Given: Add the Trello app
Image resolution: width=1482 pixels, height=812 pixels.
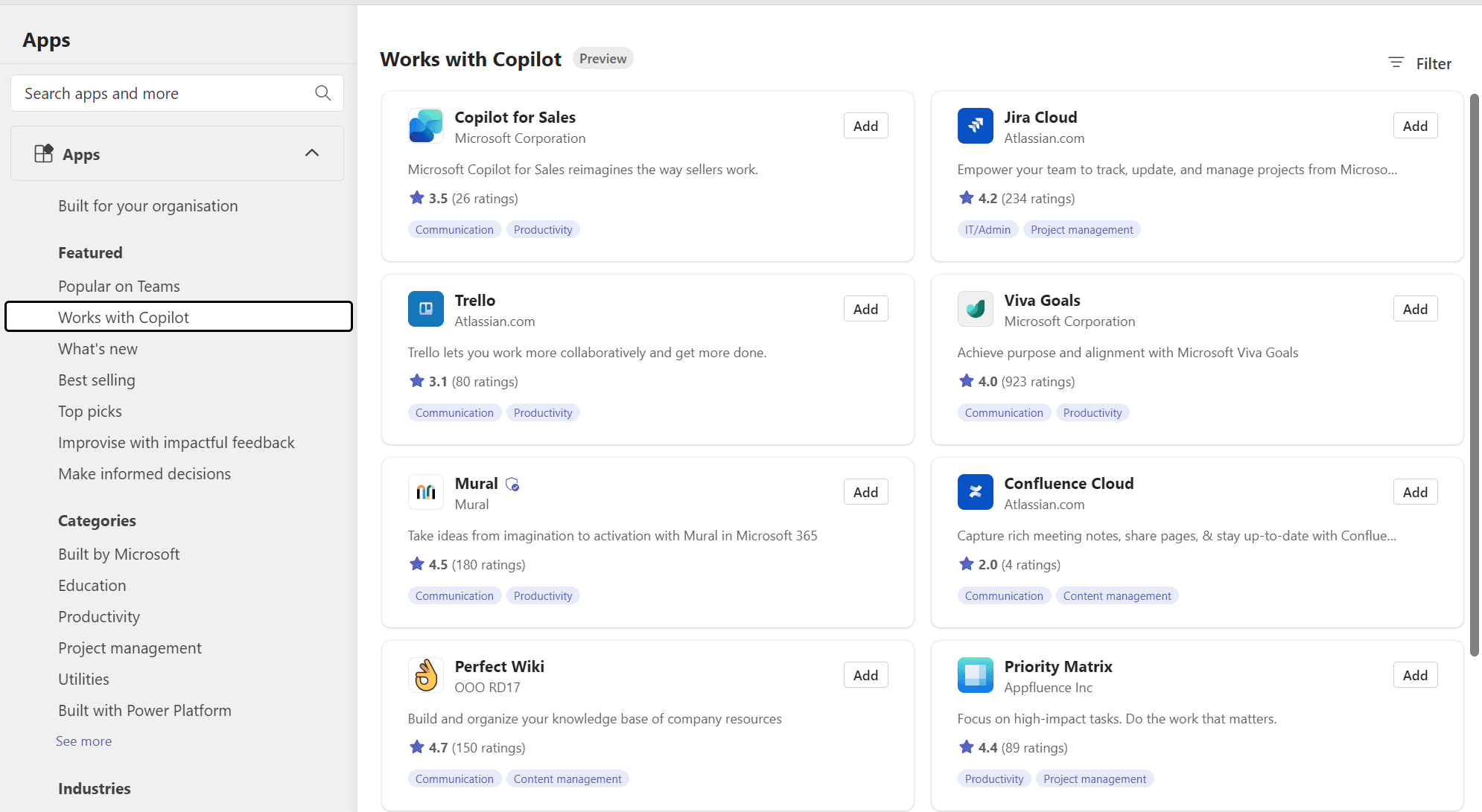Looking at the screenshot, I should click(865, 309).
